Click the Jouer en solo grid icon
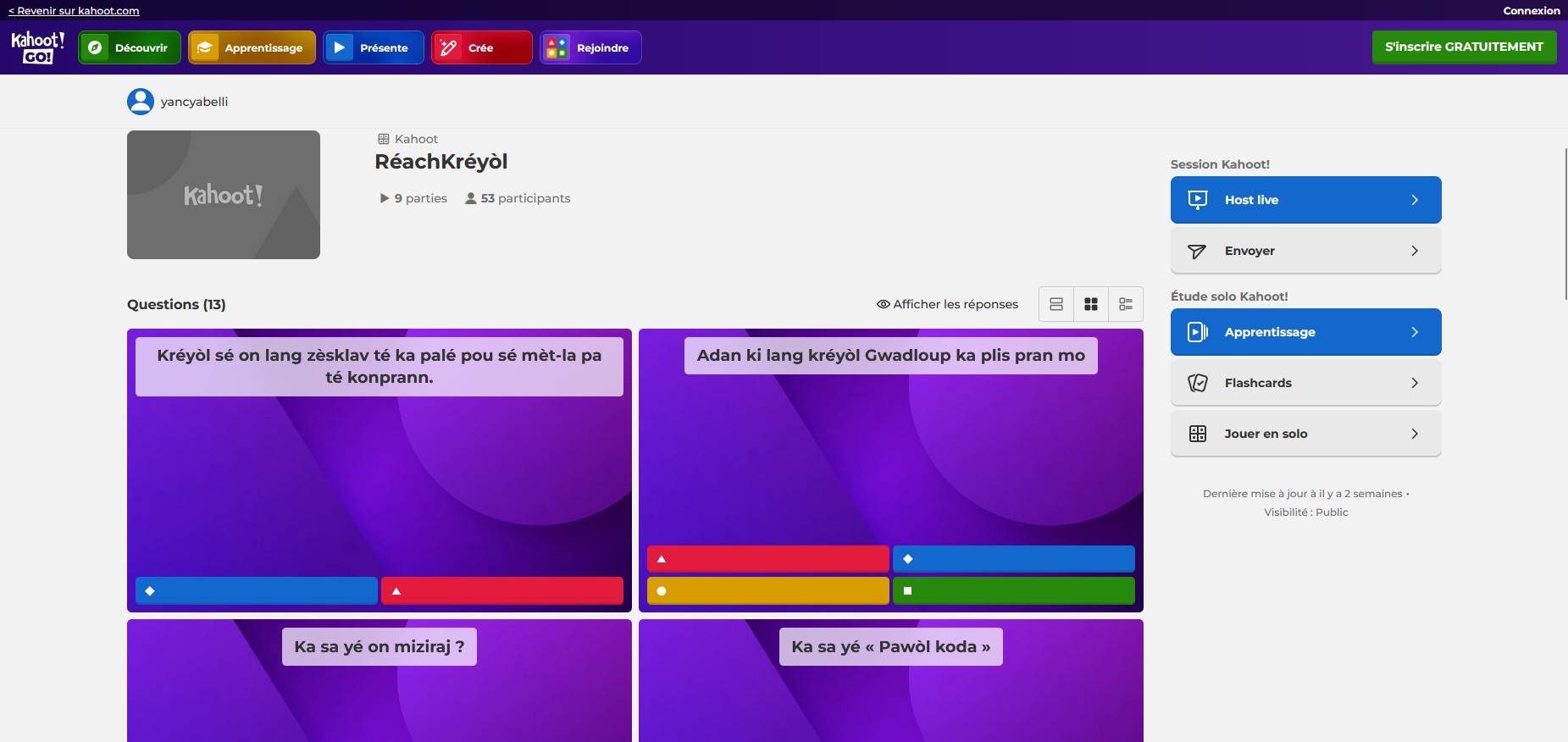Screen dimensions: 1568x742 click(1197, 434)
